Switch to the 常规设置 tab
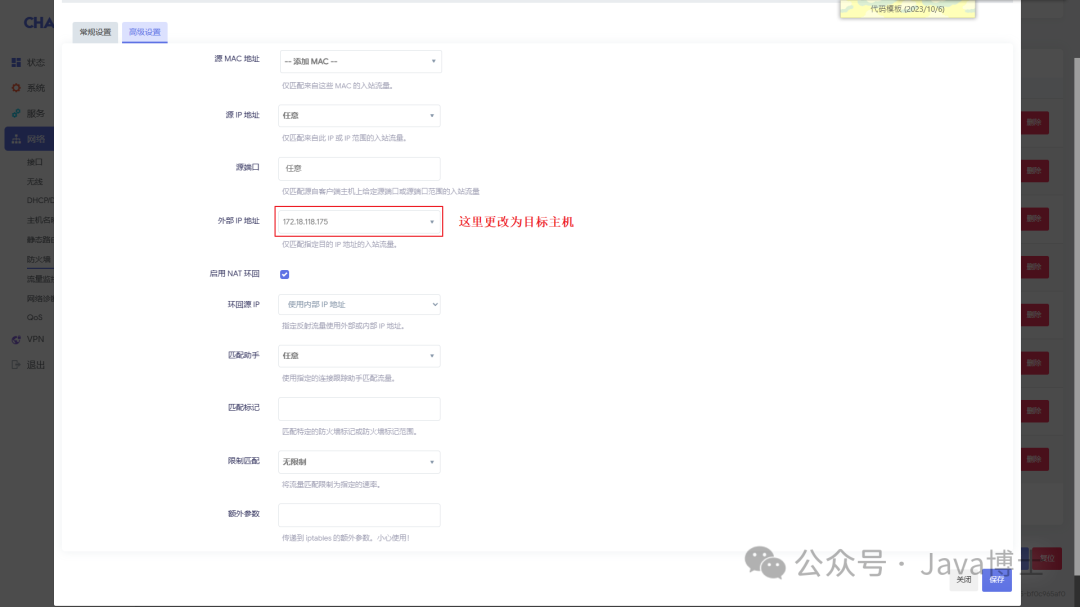Image resolution: width=1080 pixels, height=607 pixels. (94, 32)
